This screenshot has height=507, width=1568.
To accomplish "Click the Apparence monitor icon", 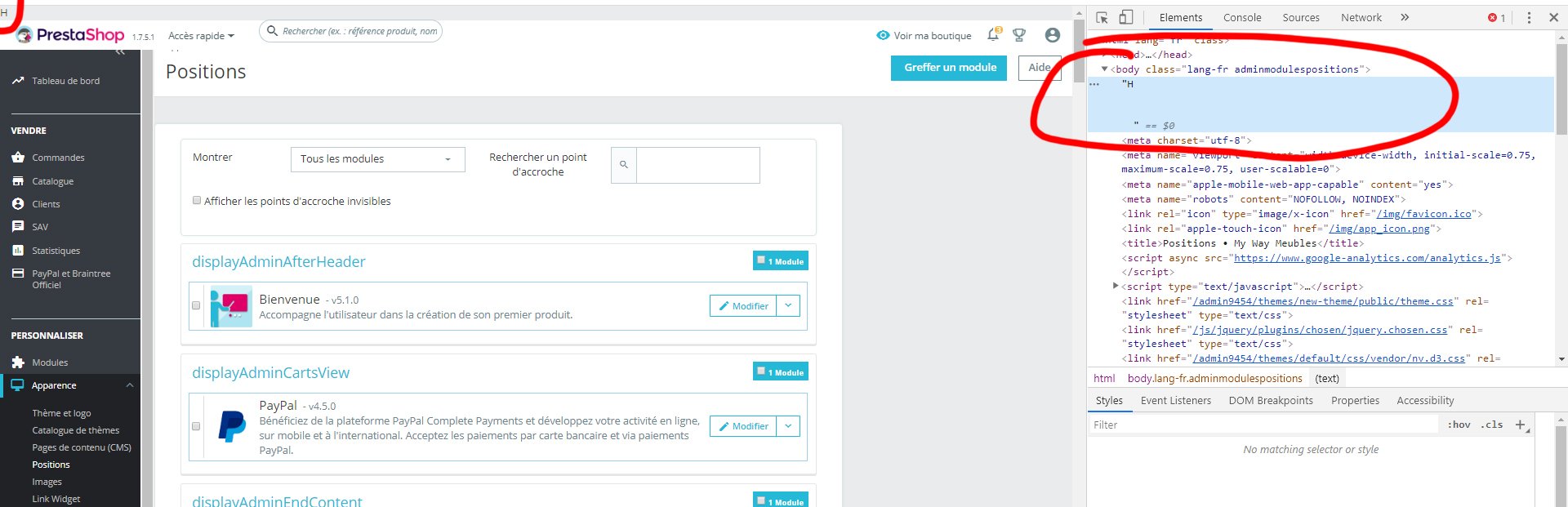I will pyautogui.click(x=18, y=385).
